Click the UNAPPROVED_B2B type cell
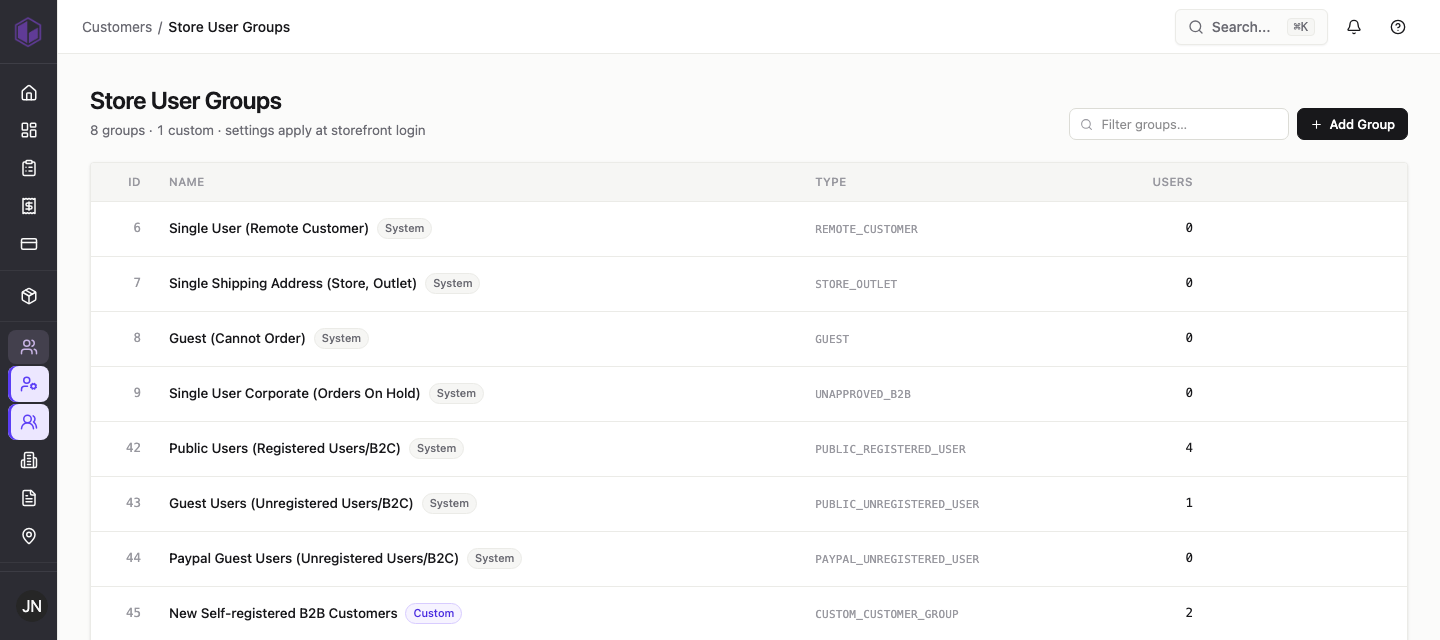Screen dimensions: 1440x640 [863, 394]
